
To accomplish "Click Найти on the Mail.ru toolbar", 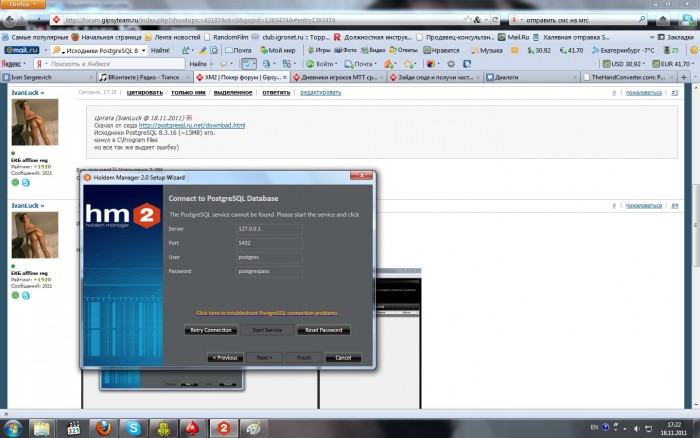I will point(159,50).
